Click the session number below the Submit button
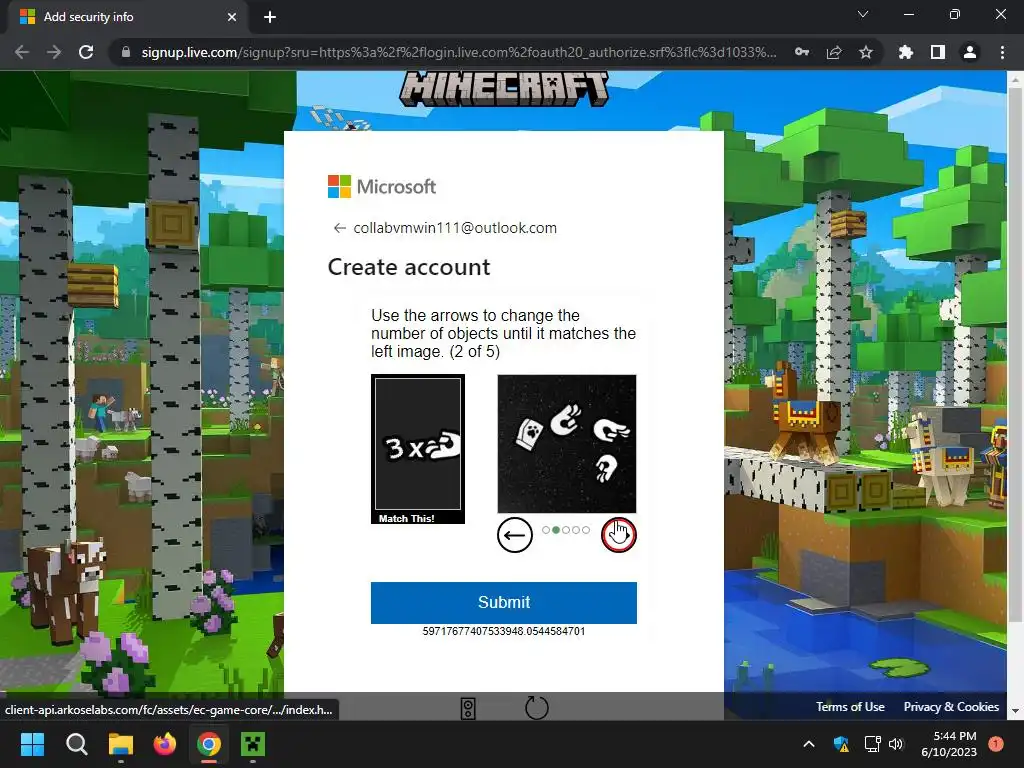The image size is (1024, 768). click(x=504, y=632)
